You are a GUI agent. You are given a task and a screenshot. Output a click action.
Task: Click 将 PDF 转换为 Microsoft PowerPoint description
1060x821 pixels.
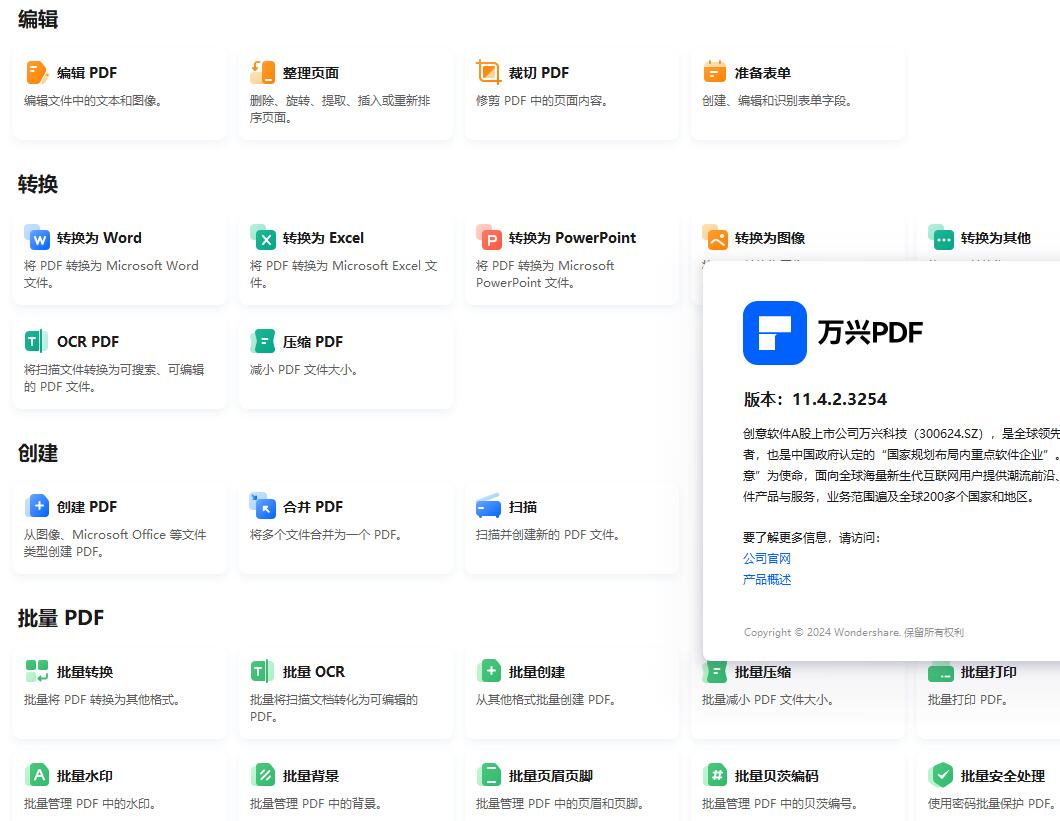click(x=545, y=274)
